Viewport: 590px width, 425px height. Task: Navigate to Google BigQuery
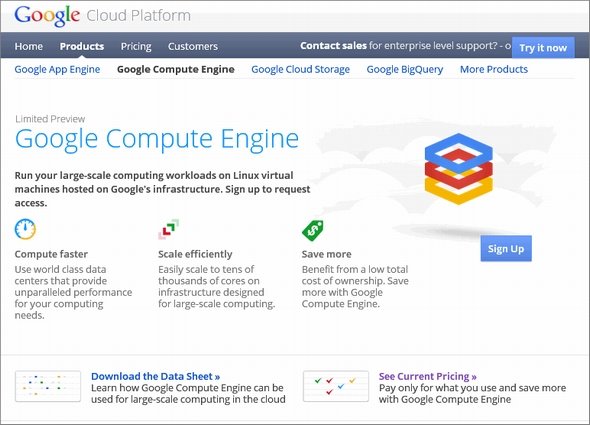(x=405, y=69)
